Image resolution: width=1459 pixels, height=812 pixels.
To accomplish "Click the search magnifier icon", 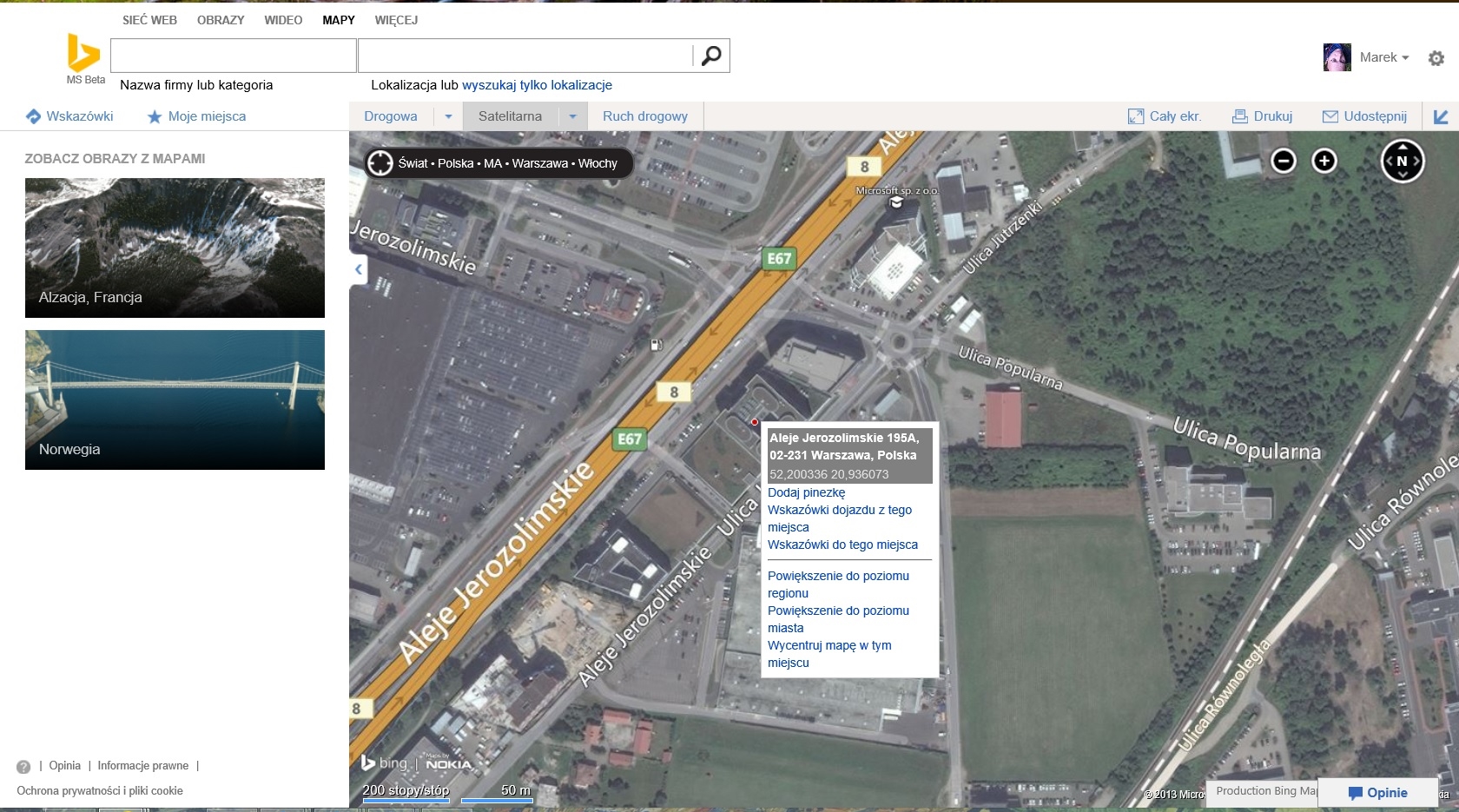I will (x=711, y=56).
